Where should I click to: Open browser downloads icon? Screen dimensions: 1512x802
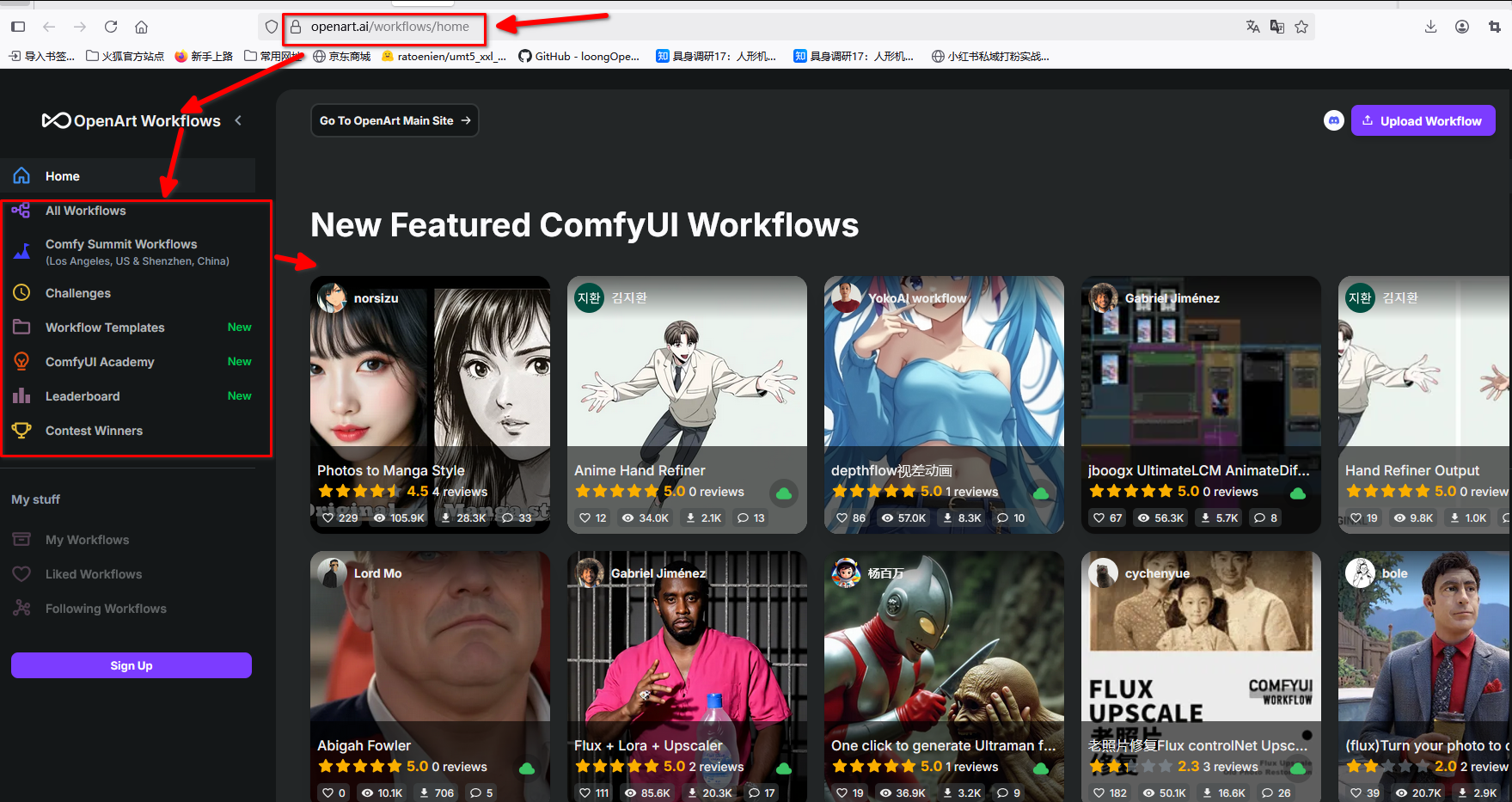1430,27
